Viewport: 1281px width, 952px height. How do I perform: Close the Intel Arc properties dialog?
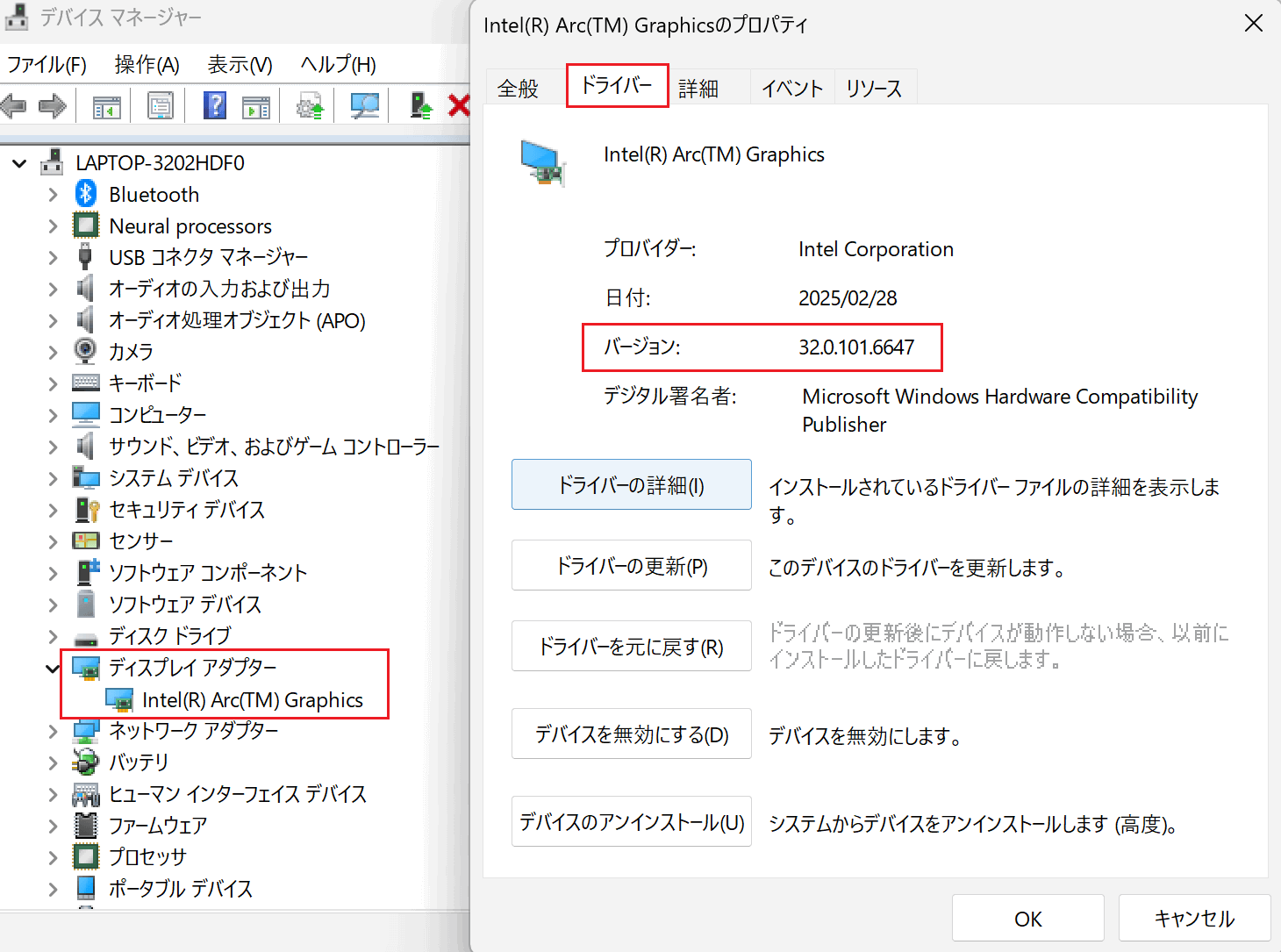point(1254,24)
